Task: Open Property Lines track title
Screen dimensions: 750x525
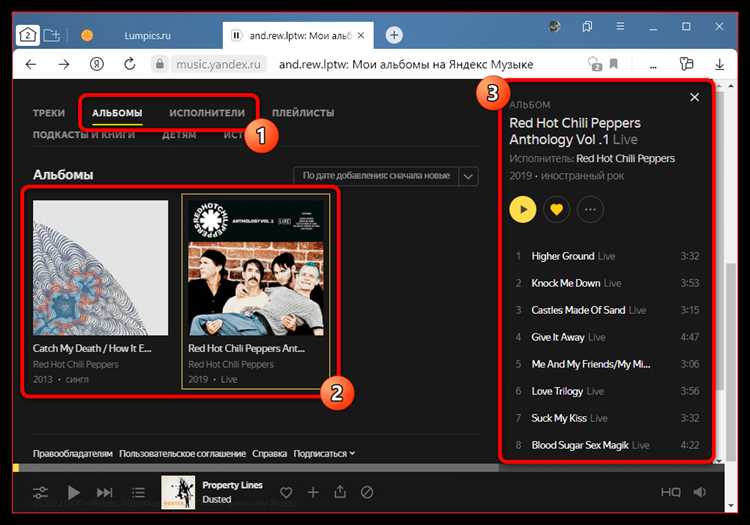Action: pyautogui.click(x=232, y=485)
